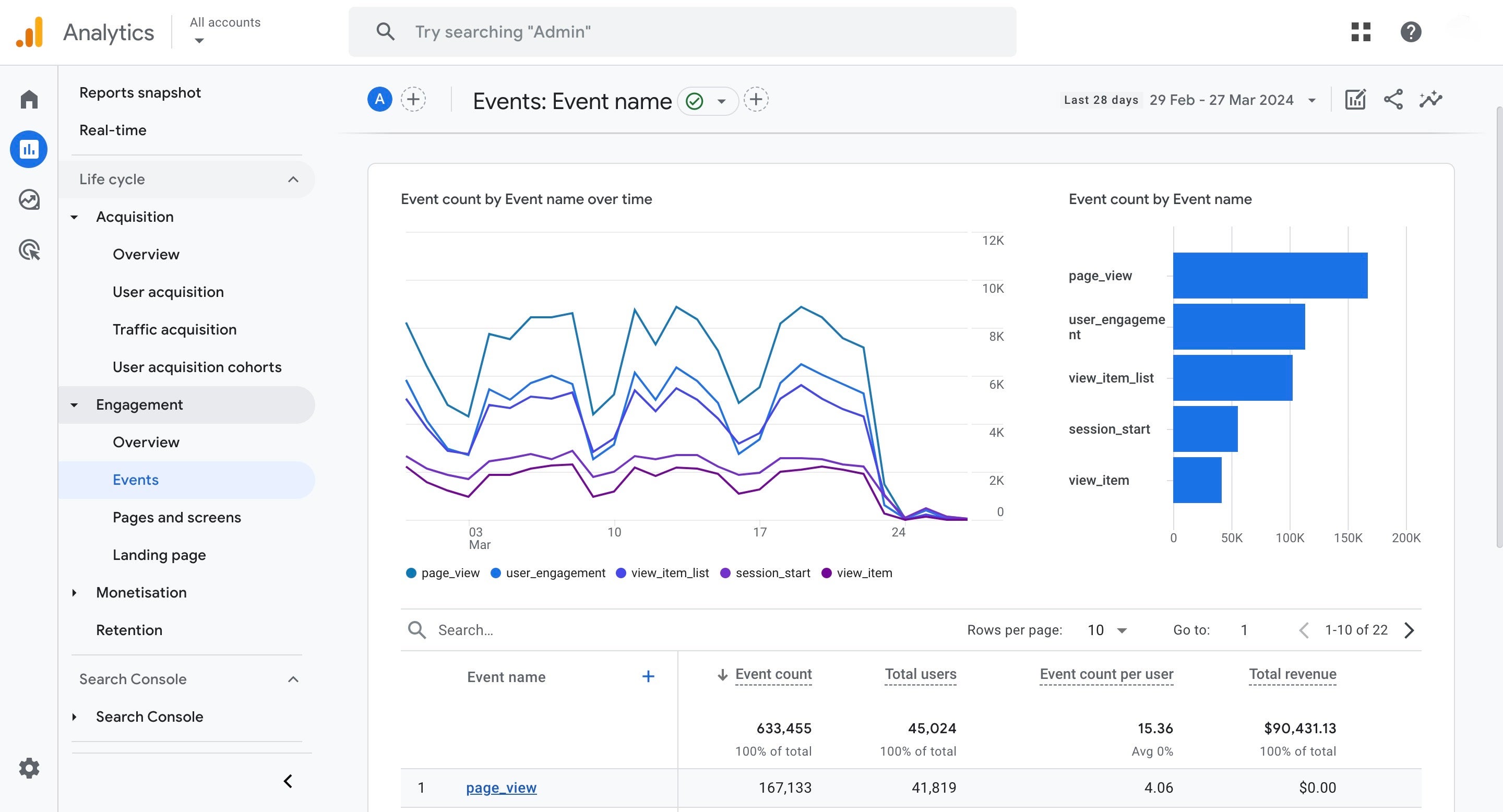Image resolution: width=1503 pixels, height=812 pixels.
Task: Click the Share this report icon
Action: pyautogui.click(x=1393, y=100)
